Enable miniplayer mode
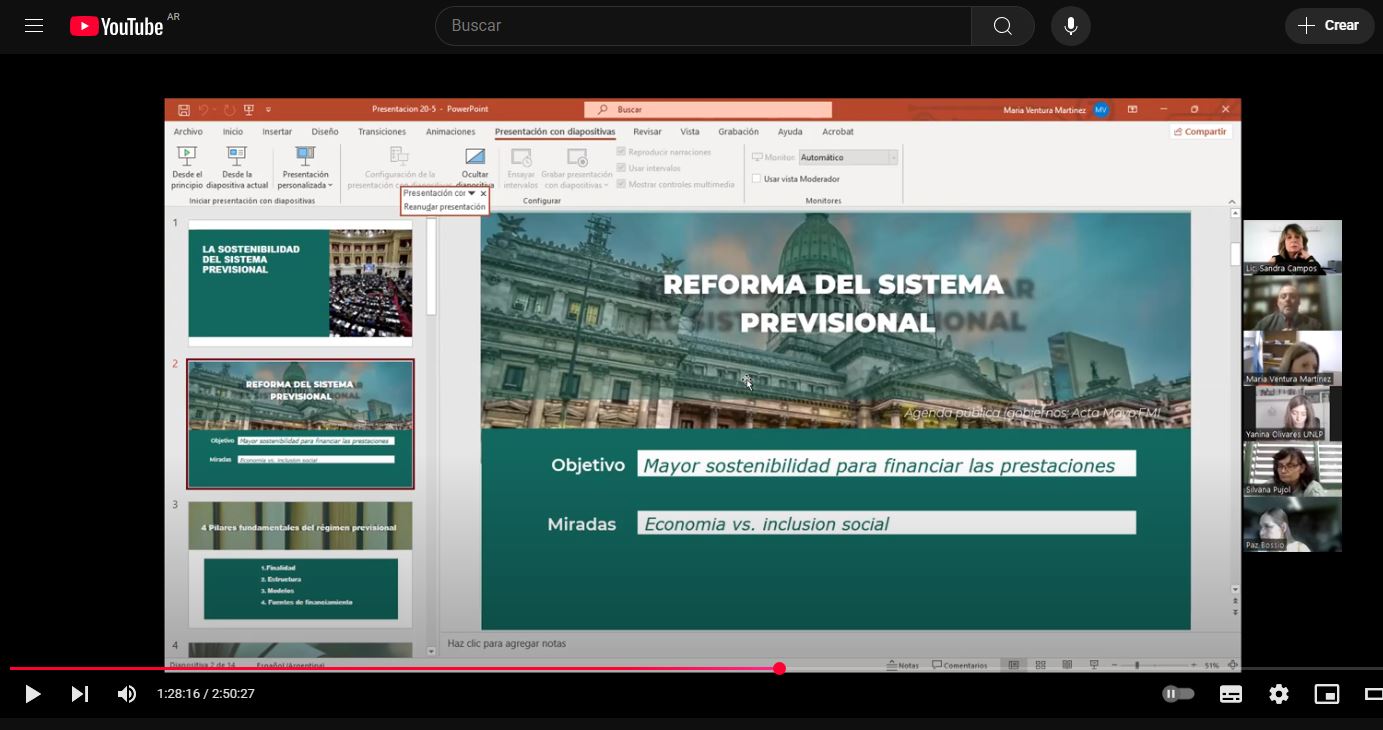This screenshot has height=730, width=1383. 1326,694
